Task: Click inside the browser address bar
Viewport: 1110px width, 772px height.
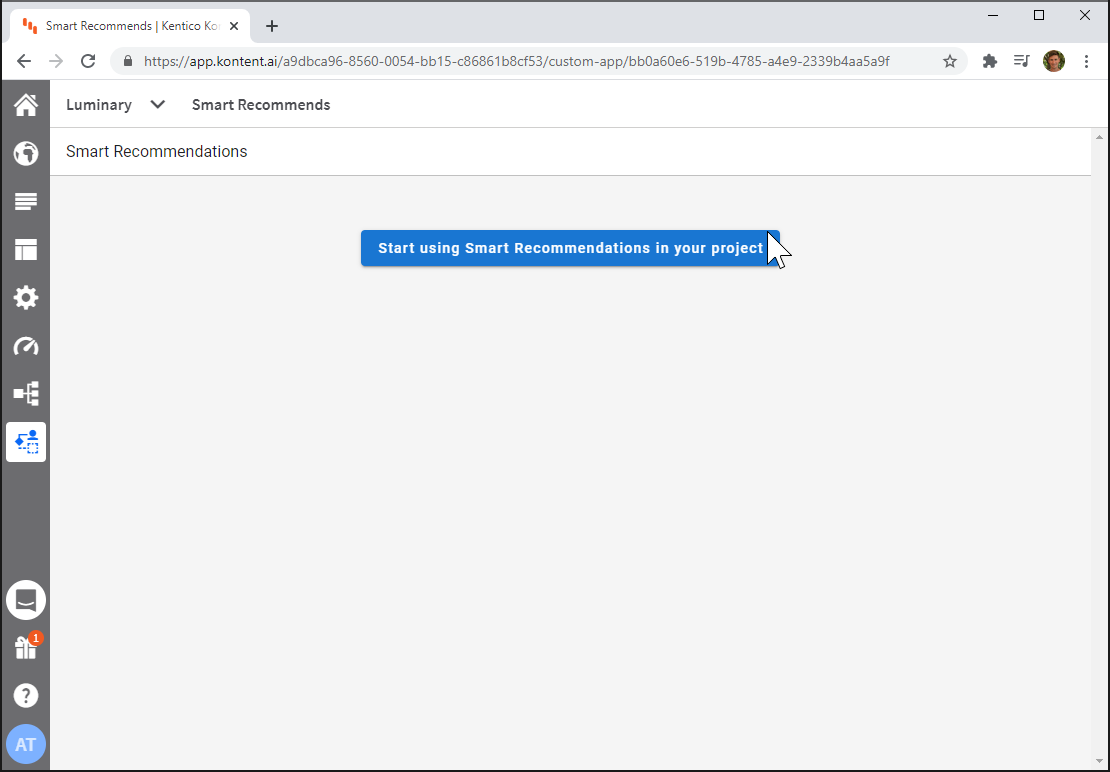Action: (x=500, y=61)
